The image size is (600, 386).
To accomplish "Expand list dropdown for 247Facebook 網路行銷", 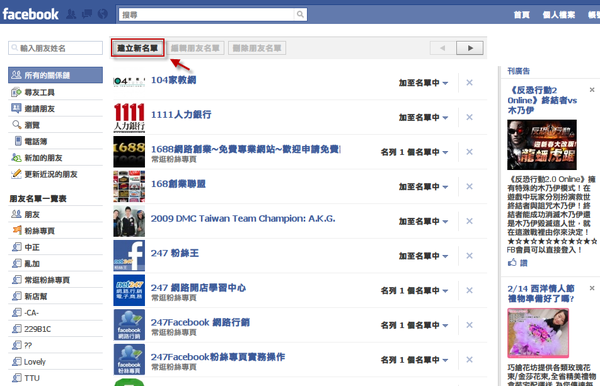I will tap(414, 325).
